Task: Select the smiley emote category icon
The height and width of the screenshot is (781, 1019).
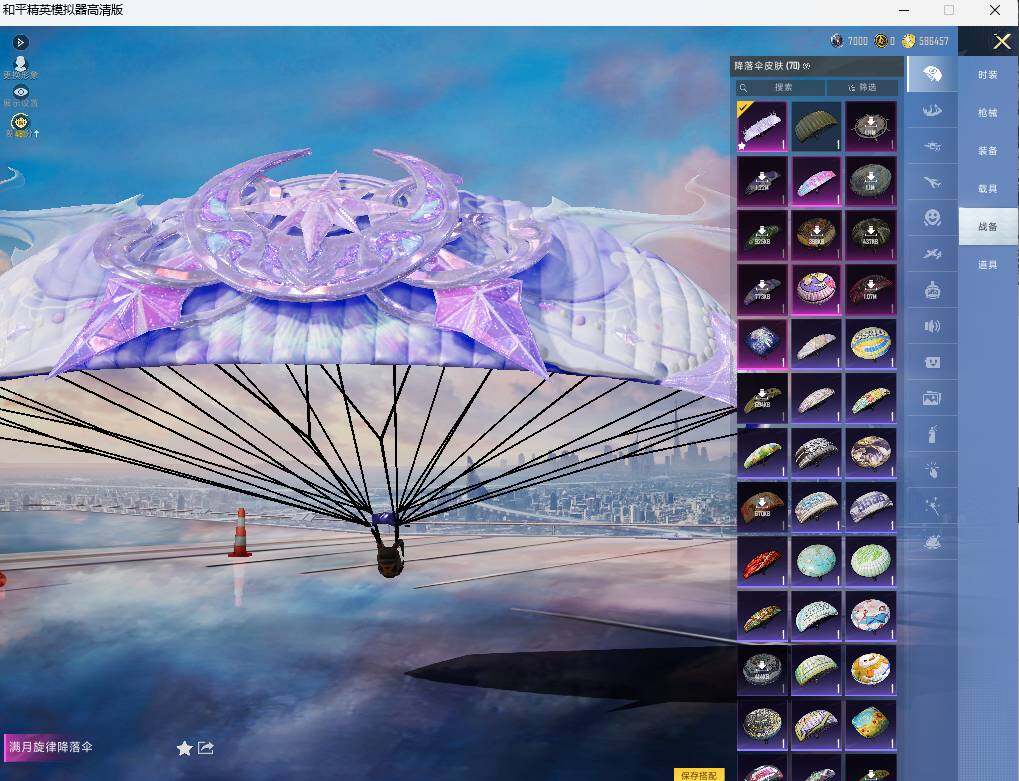Action: (x=932, y=218)
